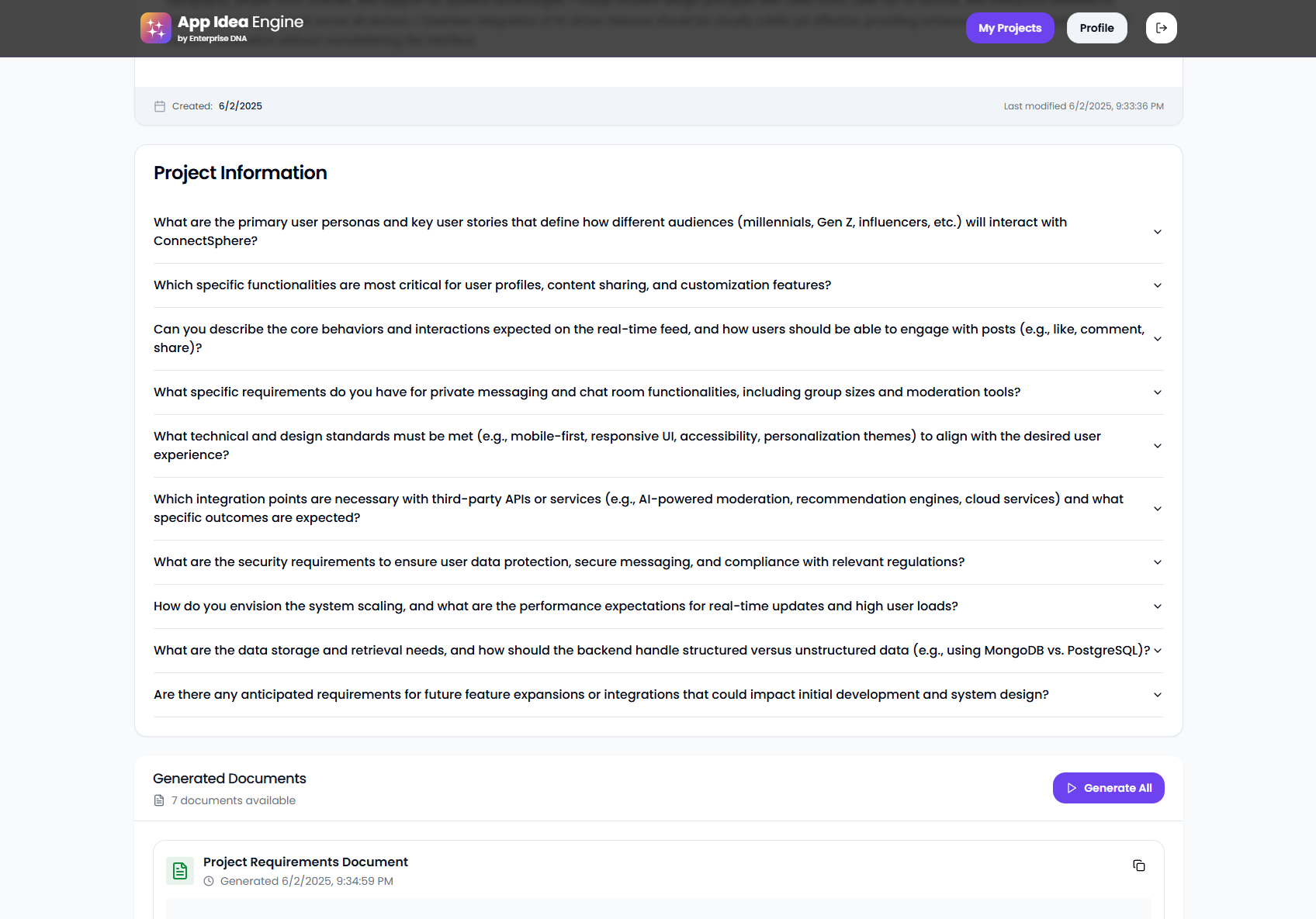Click the green document icon for Project Requirements Document
The width and height of the screenshot is (1316, 919).
[x=179, y=870]
